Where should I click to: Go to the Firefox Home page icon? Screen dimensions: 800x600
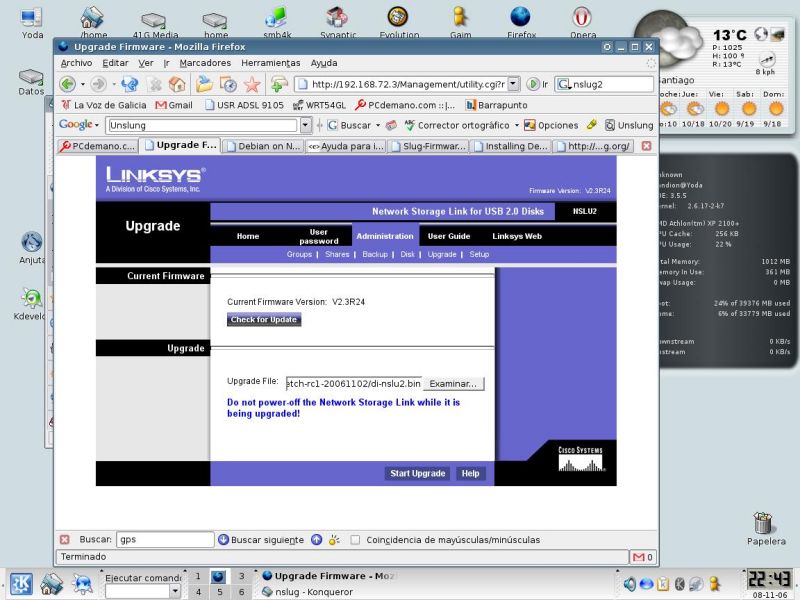tap(177, 84)
